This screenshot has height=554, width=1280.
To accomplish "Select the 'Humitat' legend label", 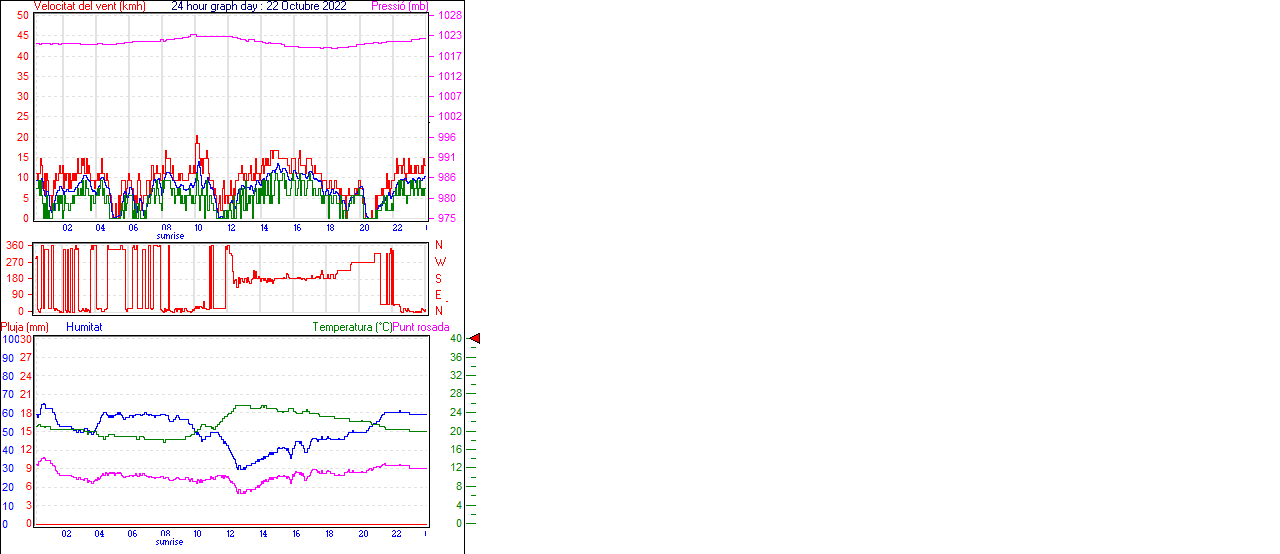I will [x=84, y=327].
